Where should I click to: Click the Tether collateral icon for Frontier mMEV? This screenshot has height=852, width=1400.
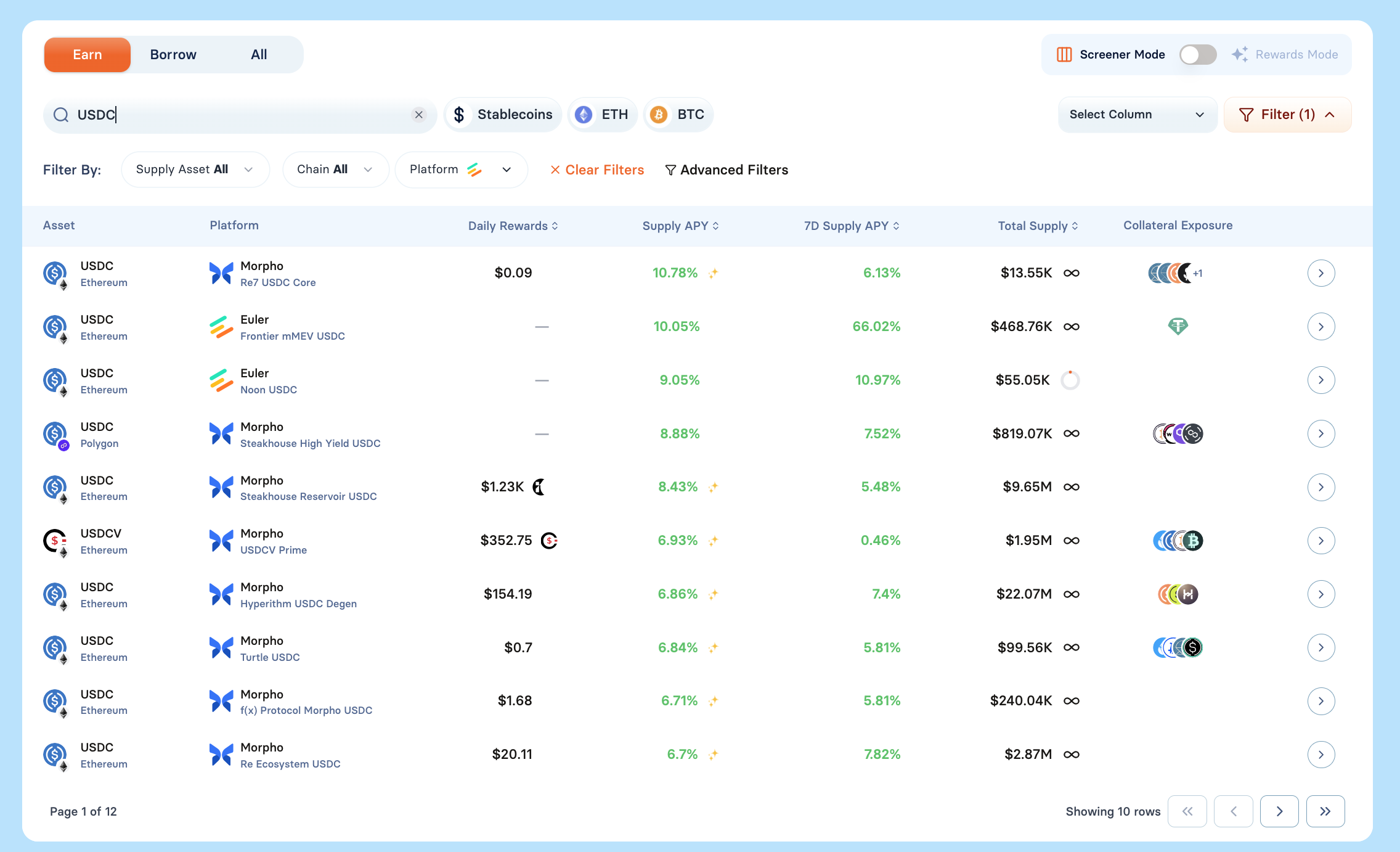tap(1178, 326)
